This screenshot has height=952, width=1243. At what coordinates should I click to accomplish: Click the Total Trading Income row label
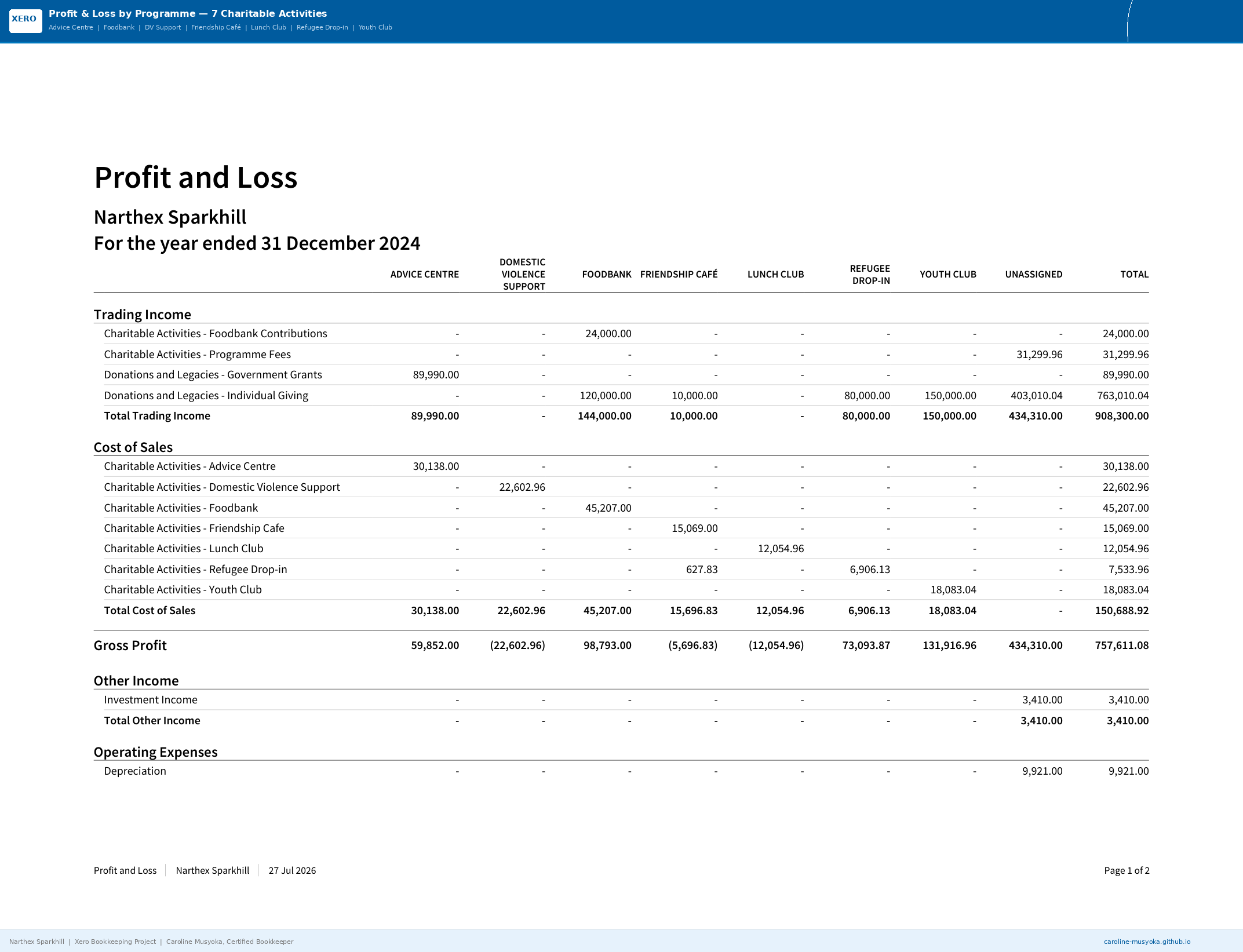(157, 416)
